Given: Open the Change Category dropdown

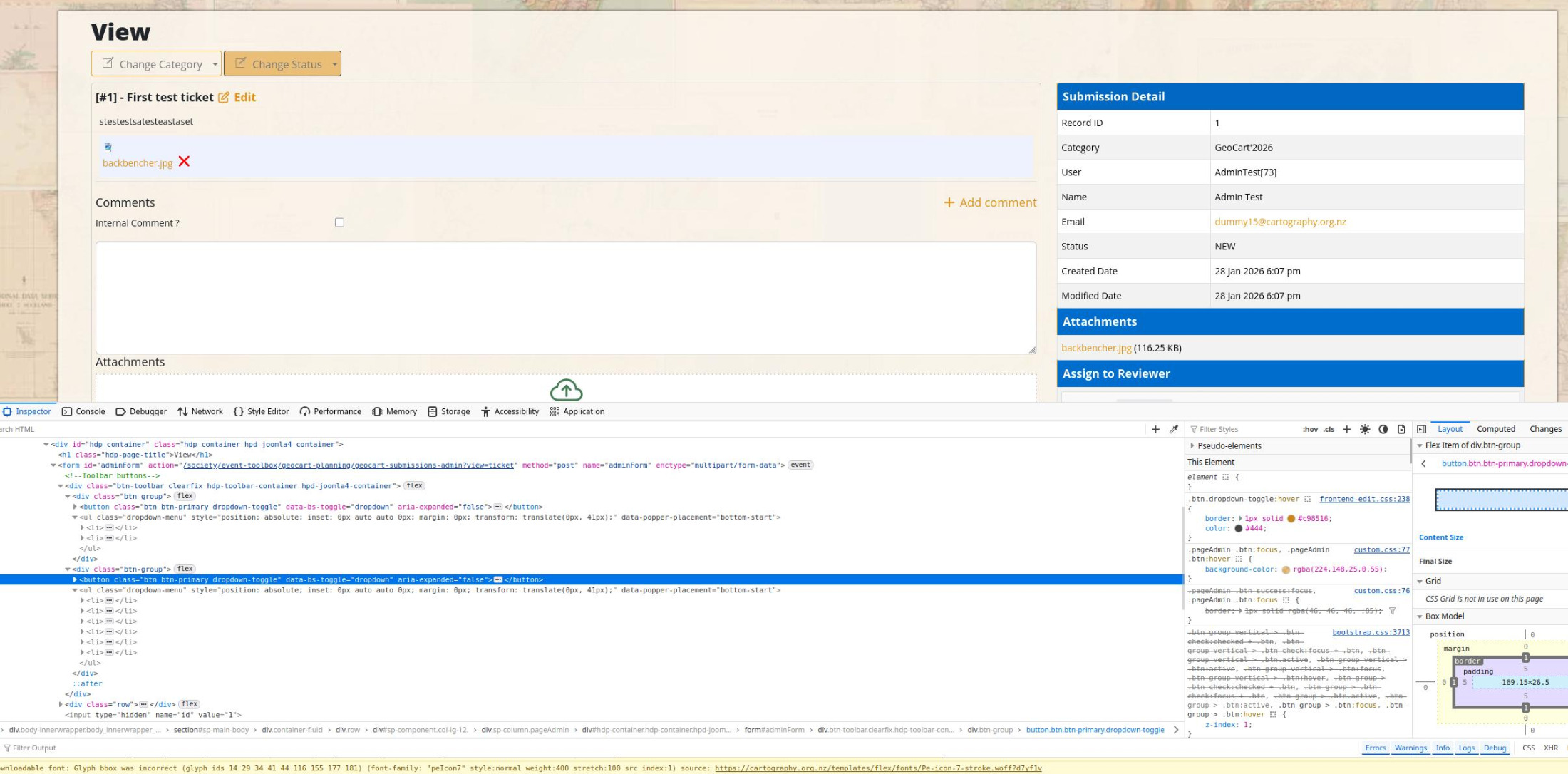Looking at the screenshot, I should [x=157, y=64].
